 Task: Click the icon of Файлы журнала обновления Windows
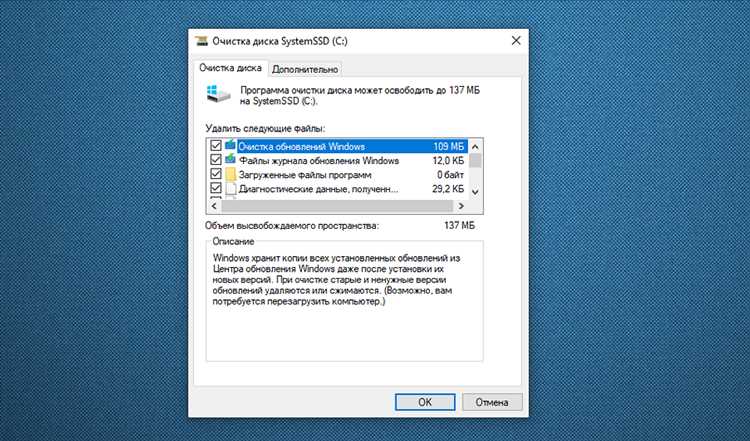tap(231, 159)
